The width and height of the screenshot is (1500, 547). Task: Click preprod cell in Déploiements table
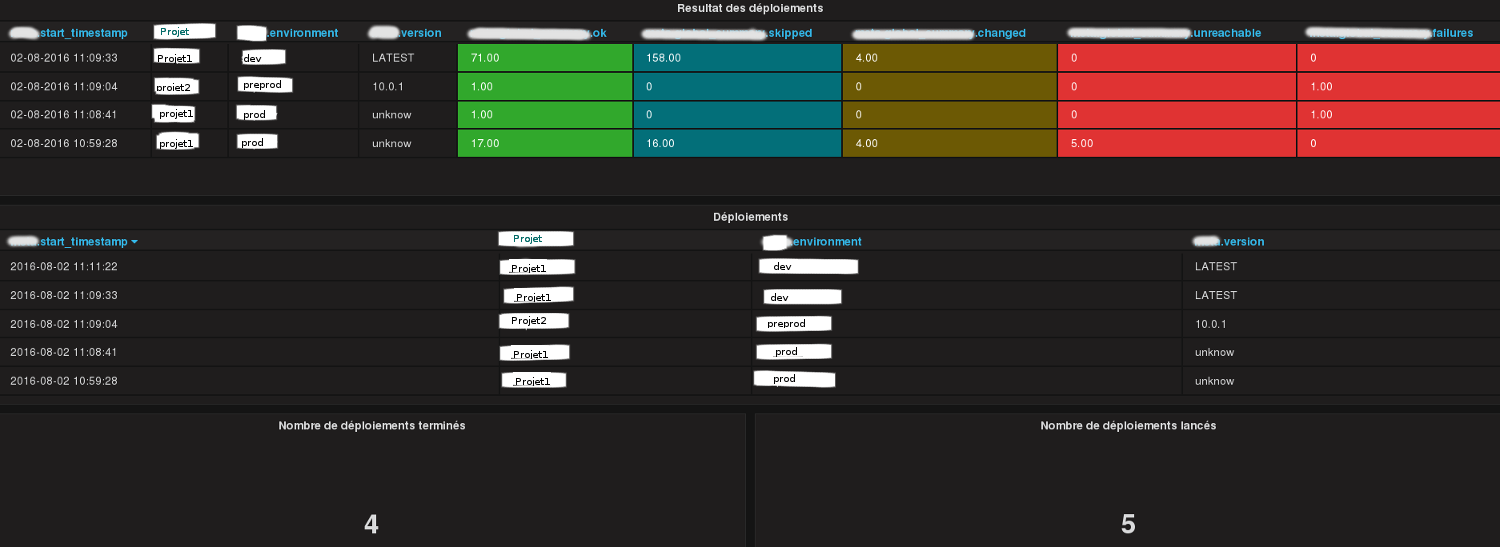pos(794,323)
